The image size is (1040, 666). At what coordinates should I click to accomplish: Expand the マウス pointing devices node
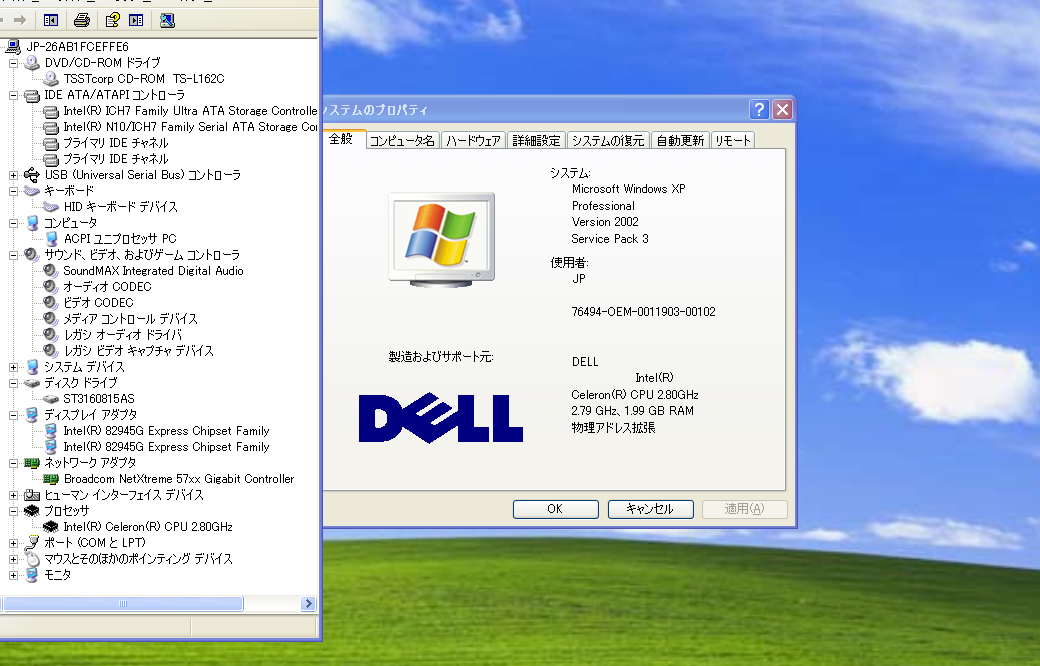[x=13, y=559]
